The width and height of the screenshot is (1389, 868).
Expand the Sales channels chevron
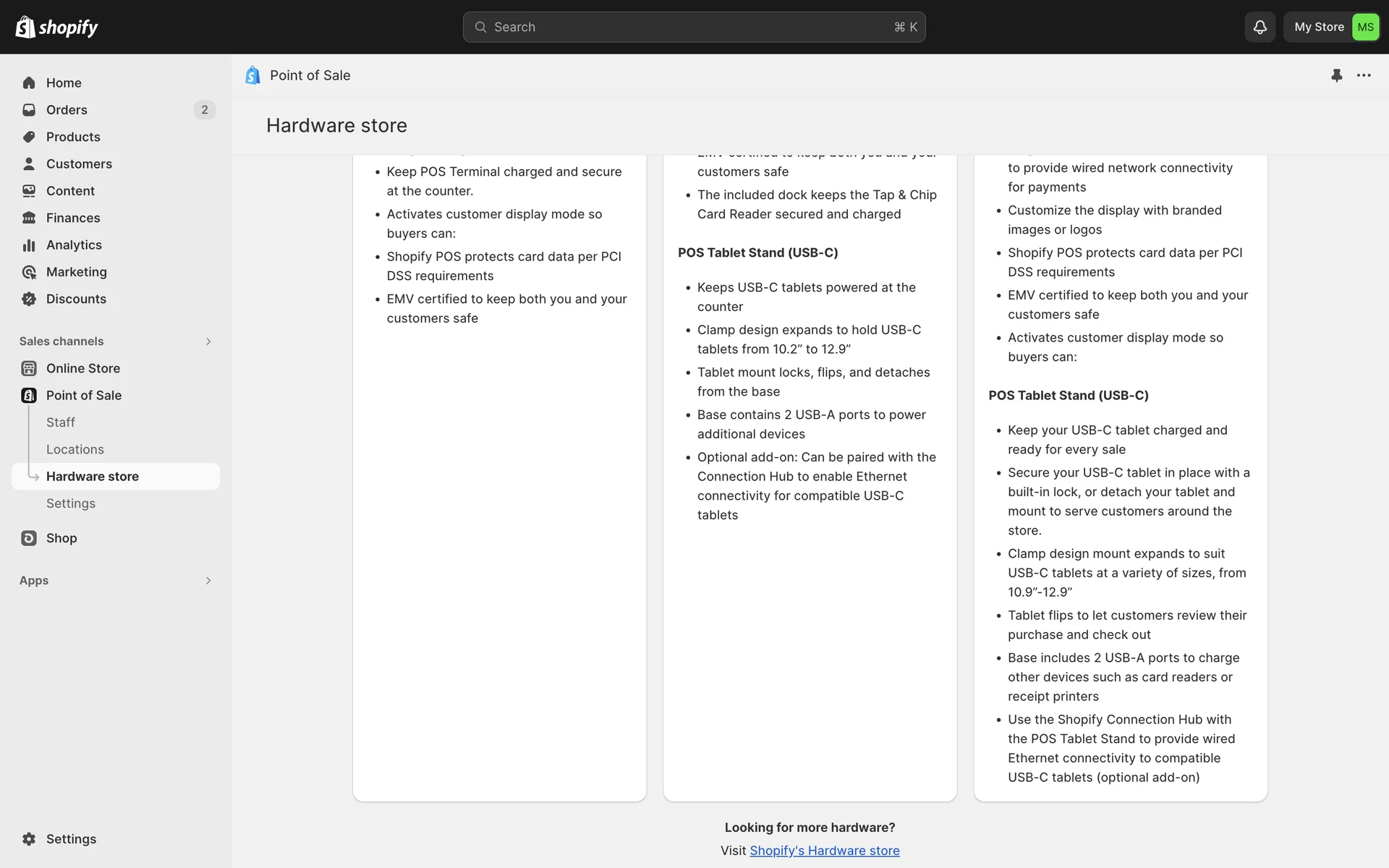coord(208,341)
